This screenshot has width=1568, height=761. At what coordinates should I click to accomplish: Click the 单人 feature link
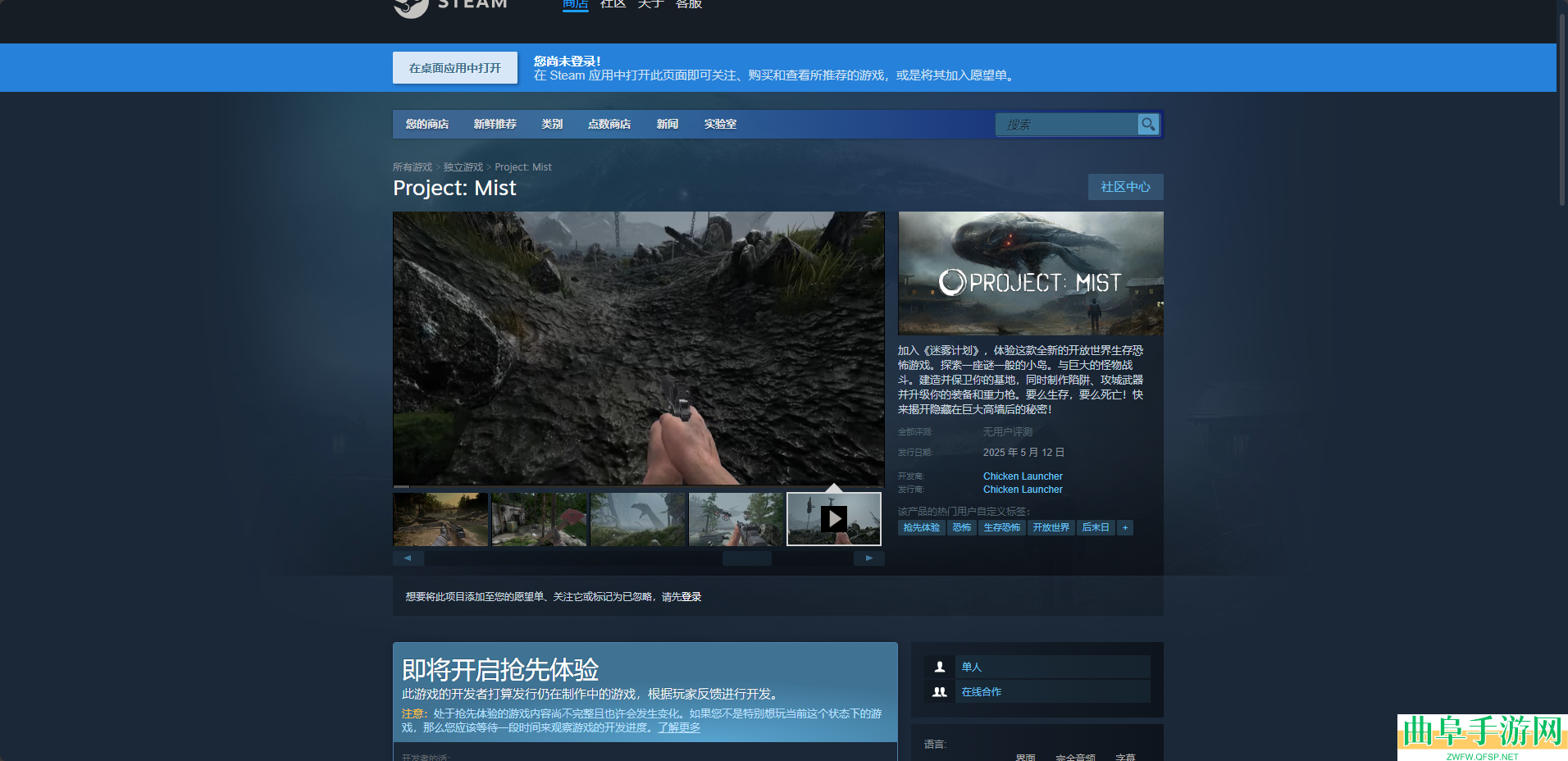[972, 667]
